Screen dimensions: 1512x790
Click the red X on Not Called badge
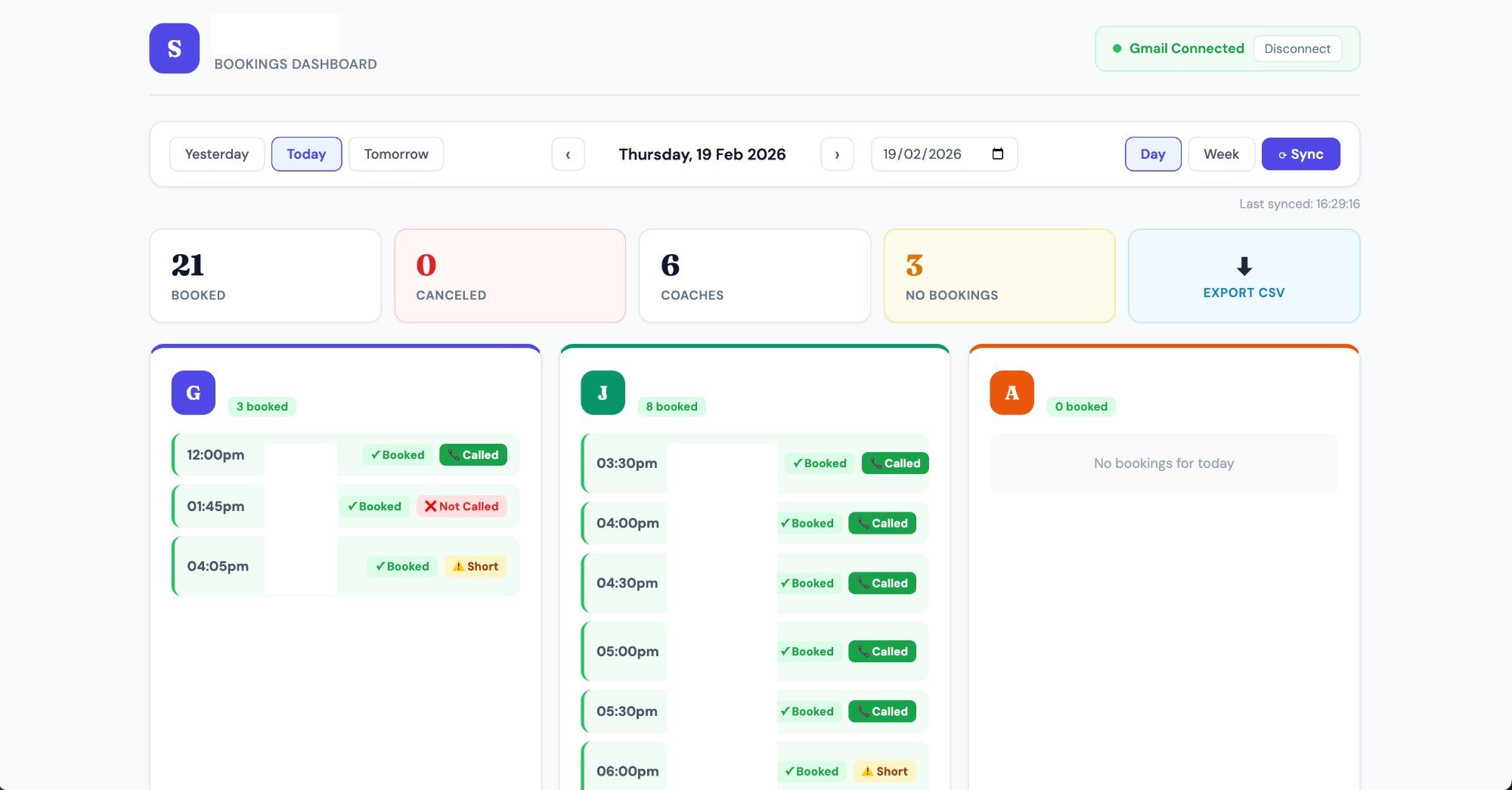pyautogui.click(x=430, y=506)
